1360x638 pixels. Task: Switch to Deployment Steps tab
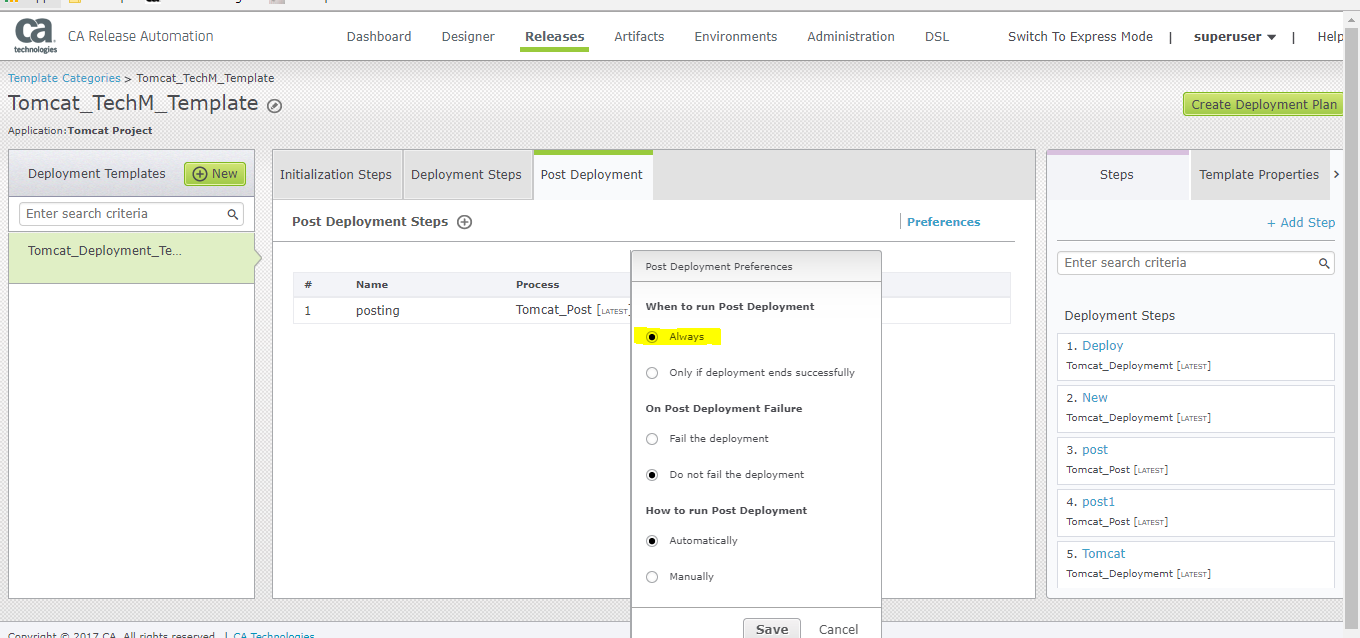[466, 175]
